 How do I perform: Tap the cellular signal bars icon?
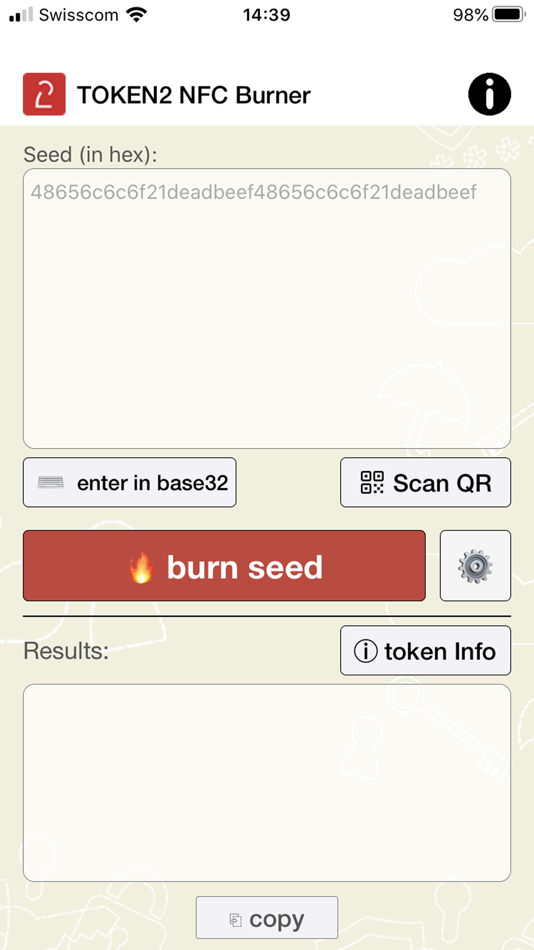(21, 15)
